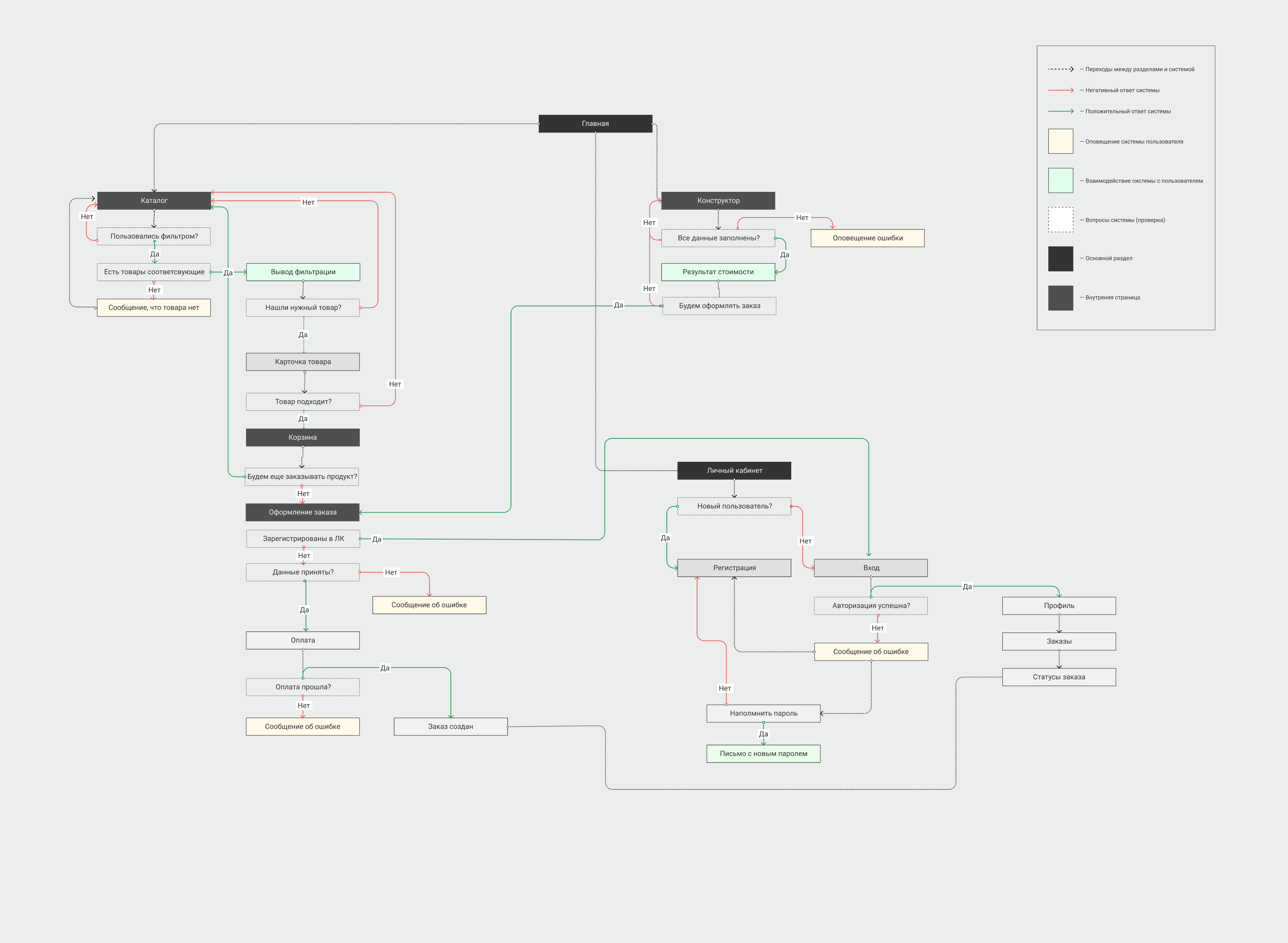Viewport: 1288px width, 943px height.
Task: Click the Профиль box
Action: (x=1058, y=606)
